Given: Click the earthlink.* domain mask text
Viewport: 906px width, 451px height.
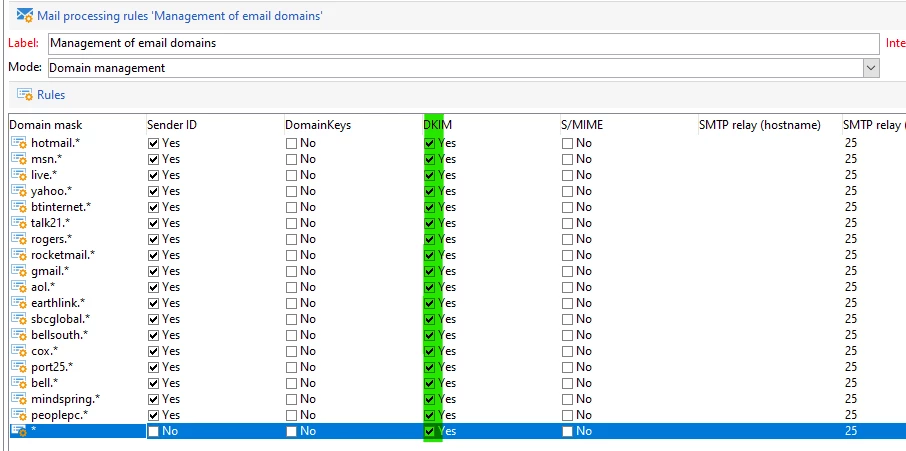Looking at the screenshot, I should pos(58,303).
